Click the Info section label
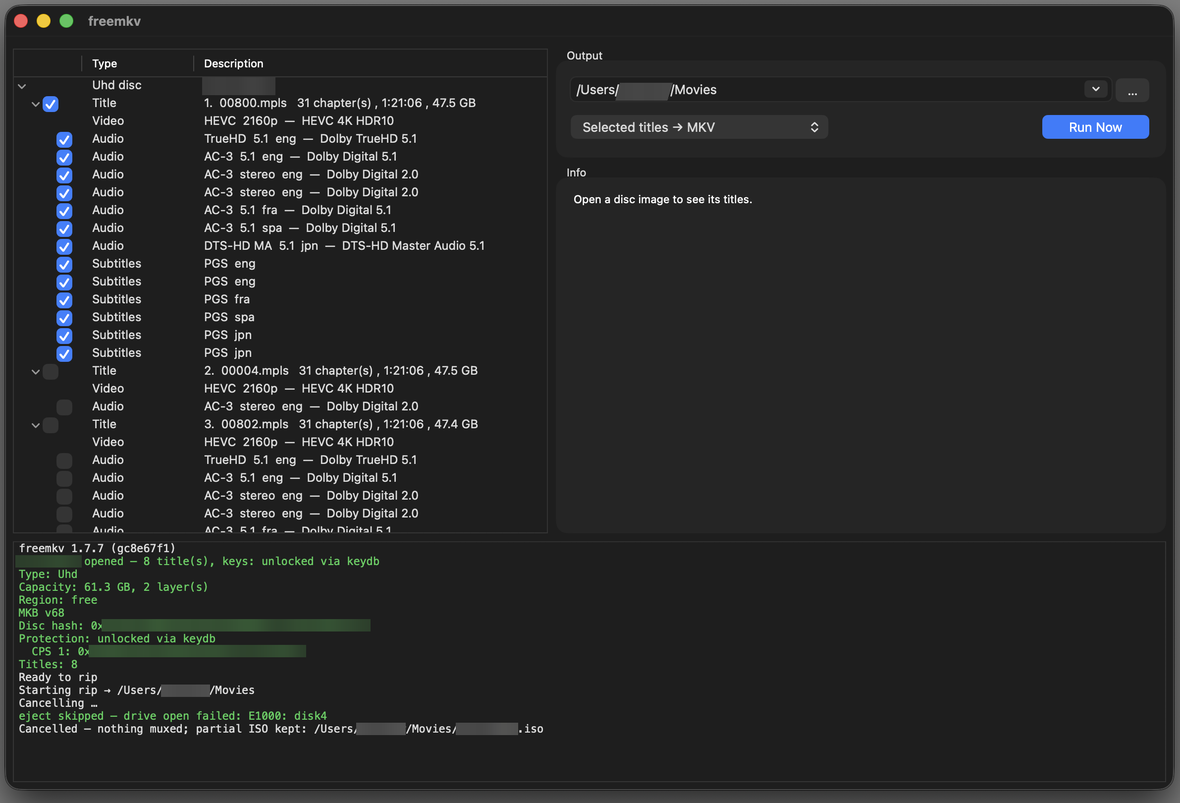 click(576, 173)
